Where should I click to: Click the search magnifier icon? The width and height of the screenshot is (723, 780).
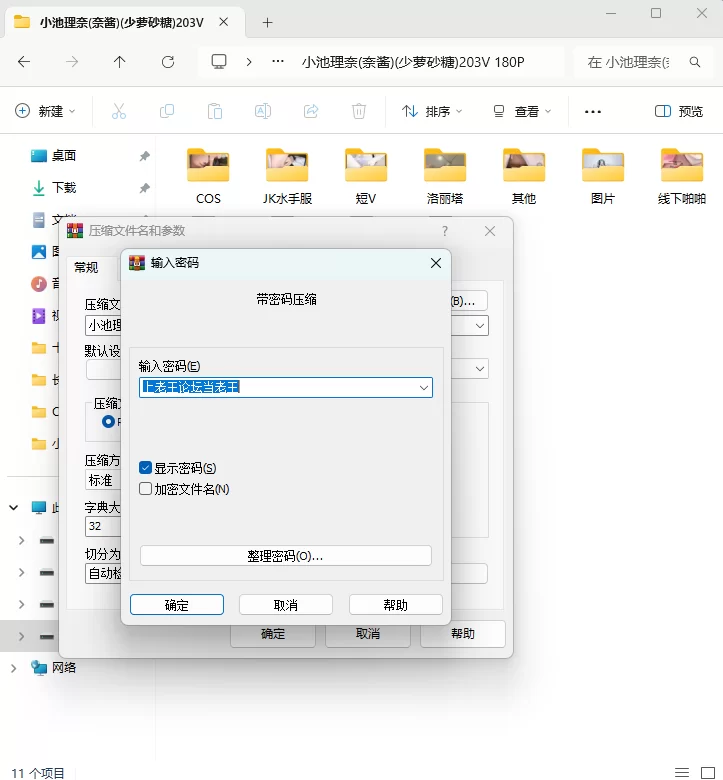click(x=694, y=62)
